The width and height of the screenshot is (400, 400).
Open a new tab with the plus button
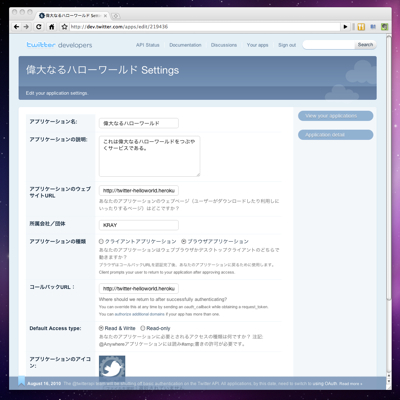coord(115,16)
